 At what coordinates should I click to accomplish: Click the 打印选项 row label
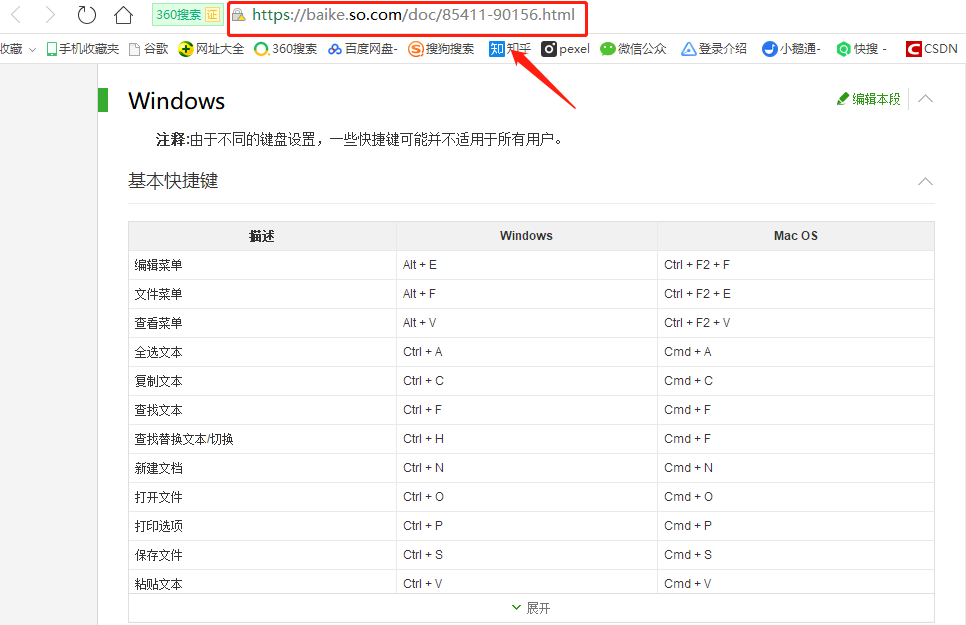[x=158, y=526]
